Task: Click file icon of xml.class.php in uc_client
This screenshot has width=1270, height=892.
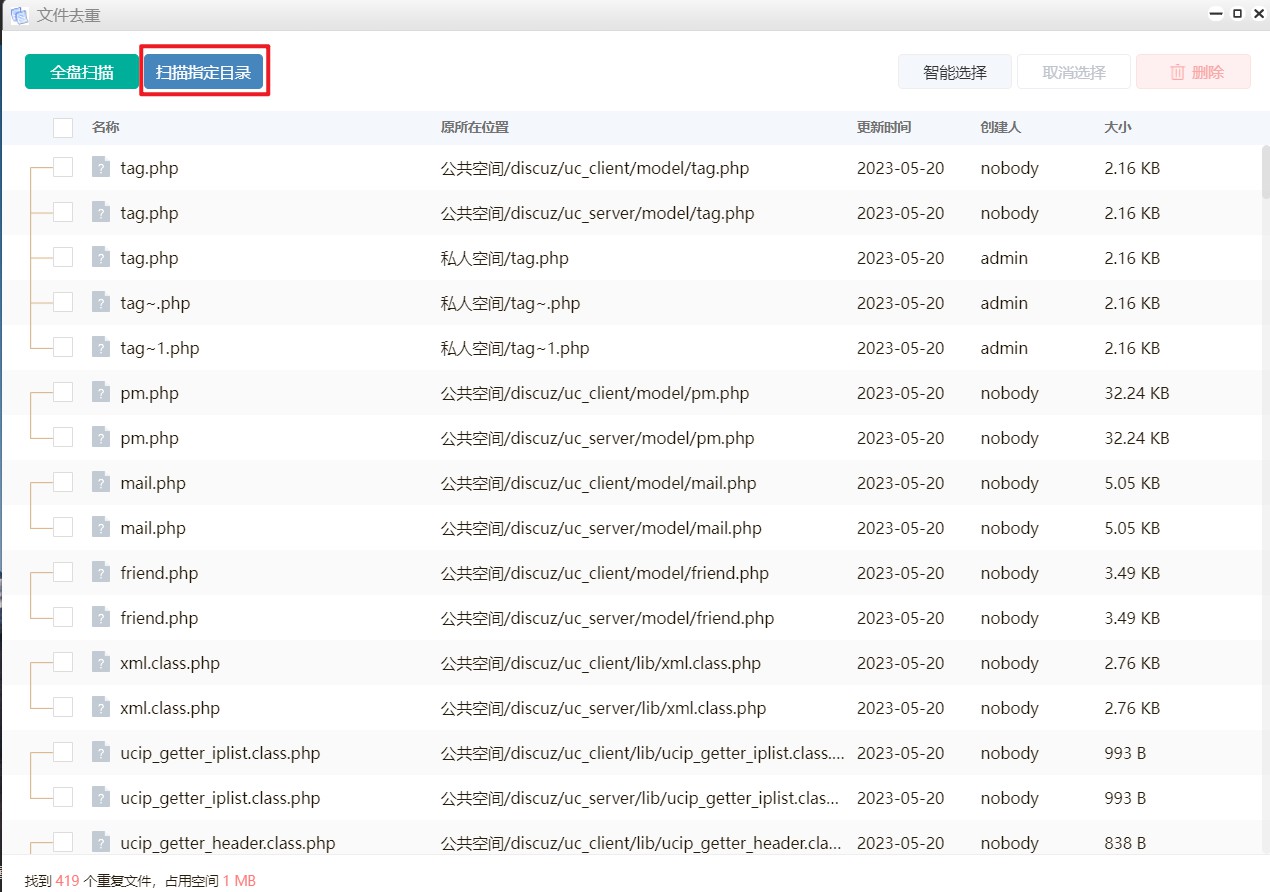Action: pyautogui.click(x=100, y=662)
